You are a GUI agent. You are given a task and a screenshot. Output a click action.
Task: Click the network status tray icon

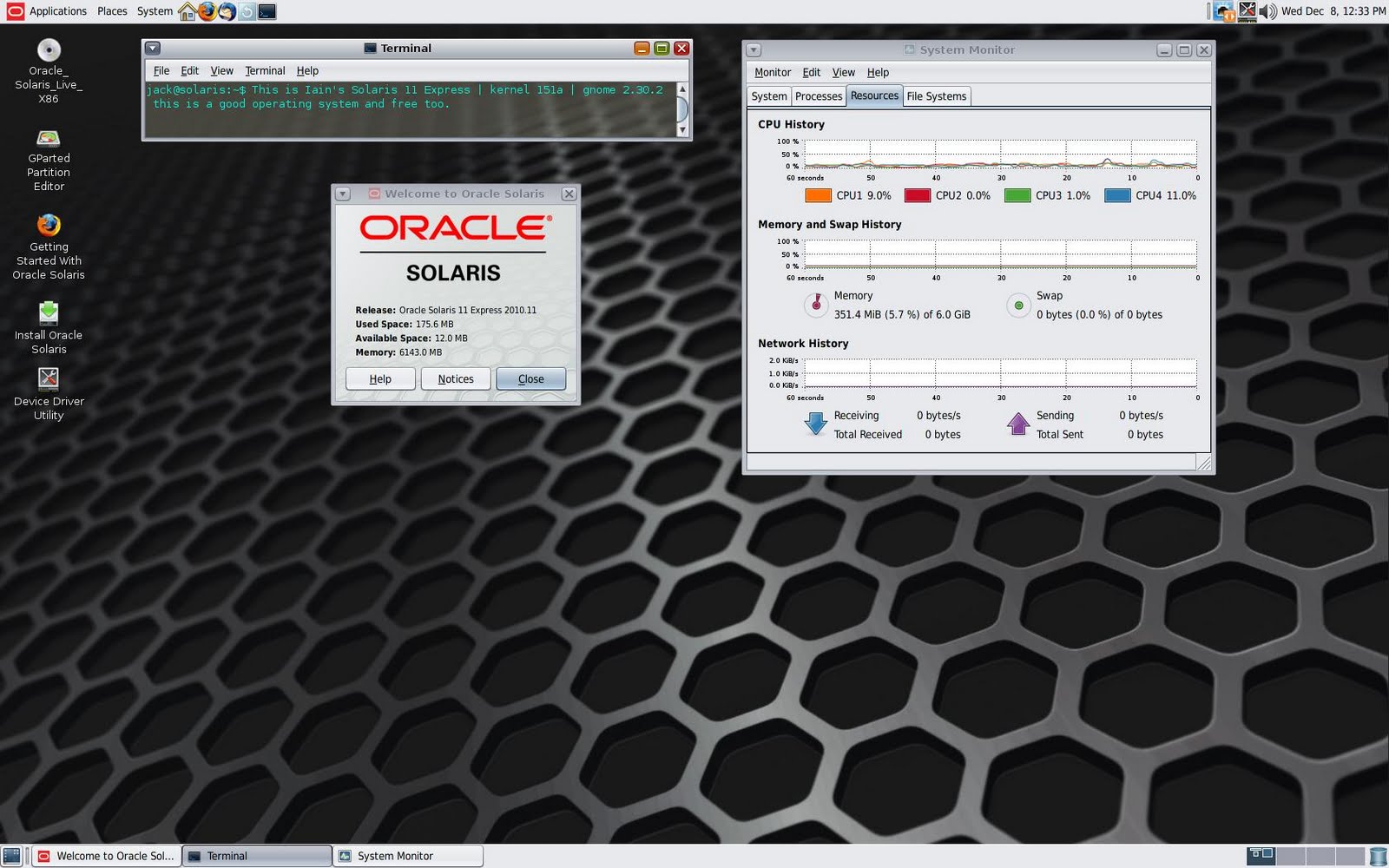[1225, 11]
